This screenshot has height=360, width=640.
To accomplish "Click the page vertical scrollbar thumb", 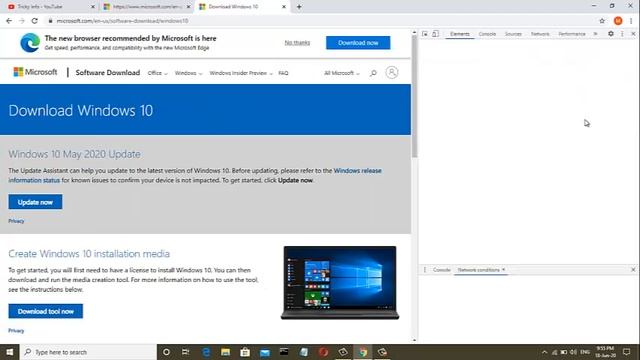I will 415,97.
